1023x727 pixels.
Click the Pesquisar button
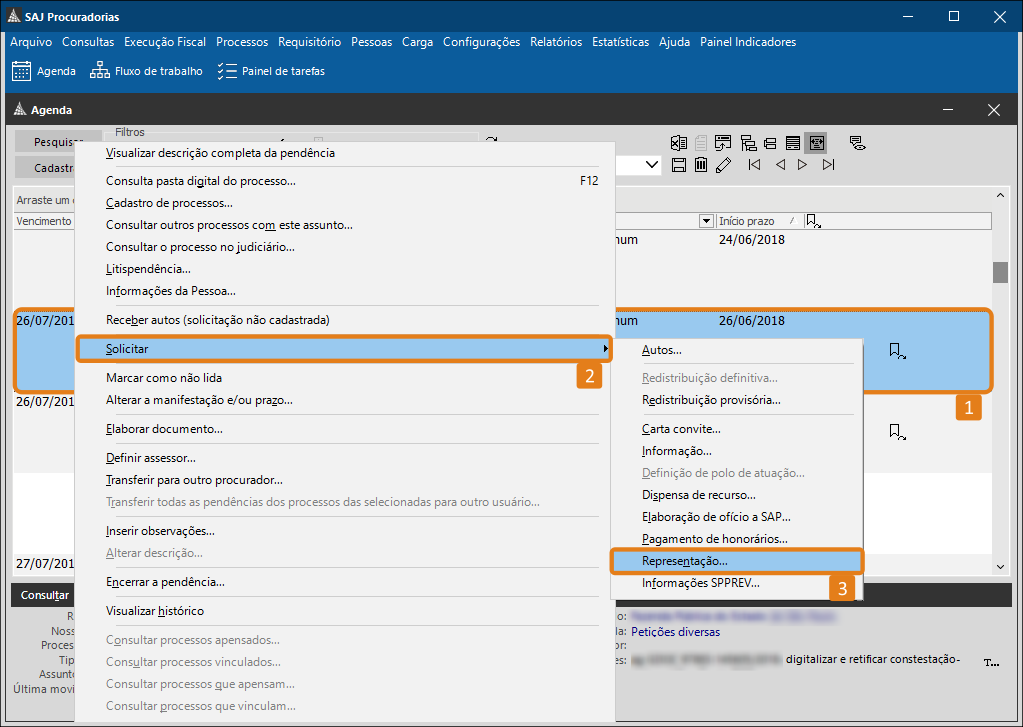(x=58, y=142)
